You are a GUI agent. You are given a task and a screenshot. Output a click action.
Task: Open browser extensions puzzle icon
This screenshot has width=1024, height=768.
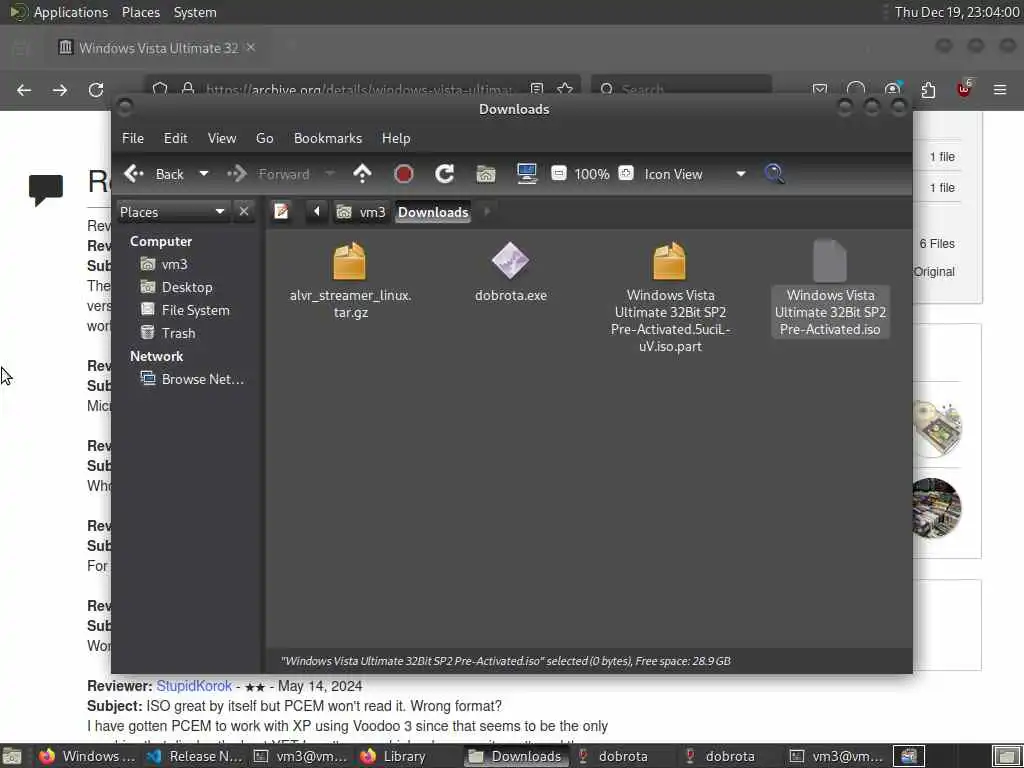click(x=928, y=89)
